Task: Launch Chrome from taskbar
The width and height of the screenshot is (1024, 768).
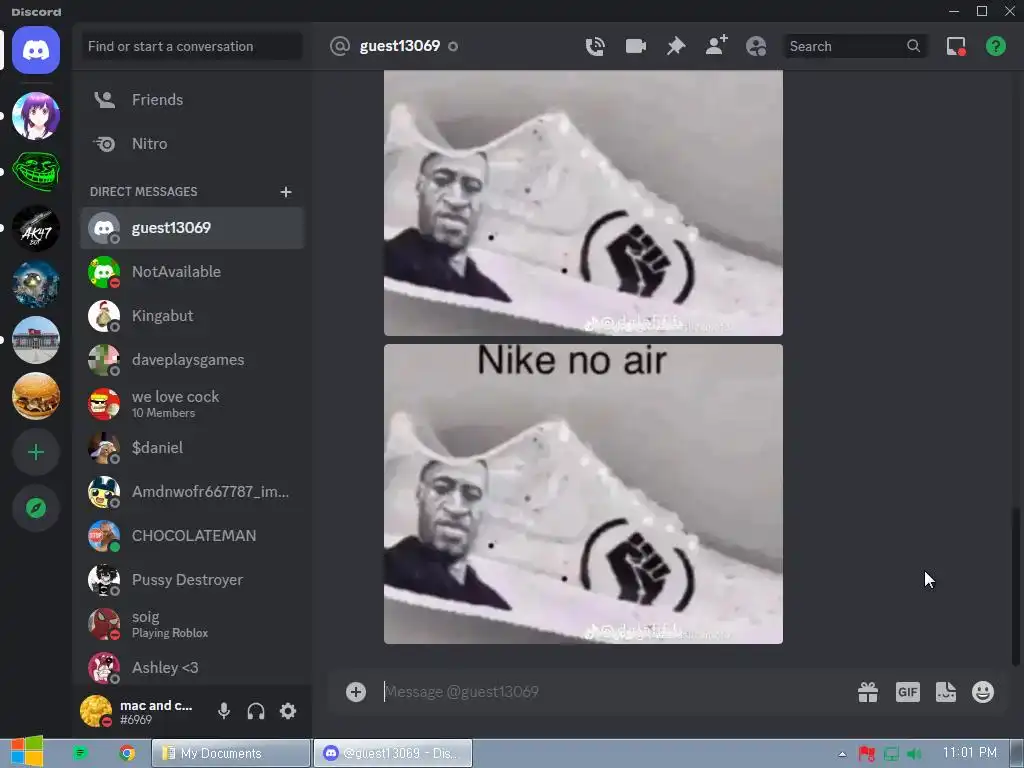Action: (x=127, y=753)
